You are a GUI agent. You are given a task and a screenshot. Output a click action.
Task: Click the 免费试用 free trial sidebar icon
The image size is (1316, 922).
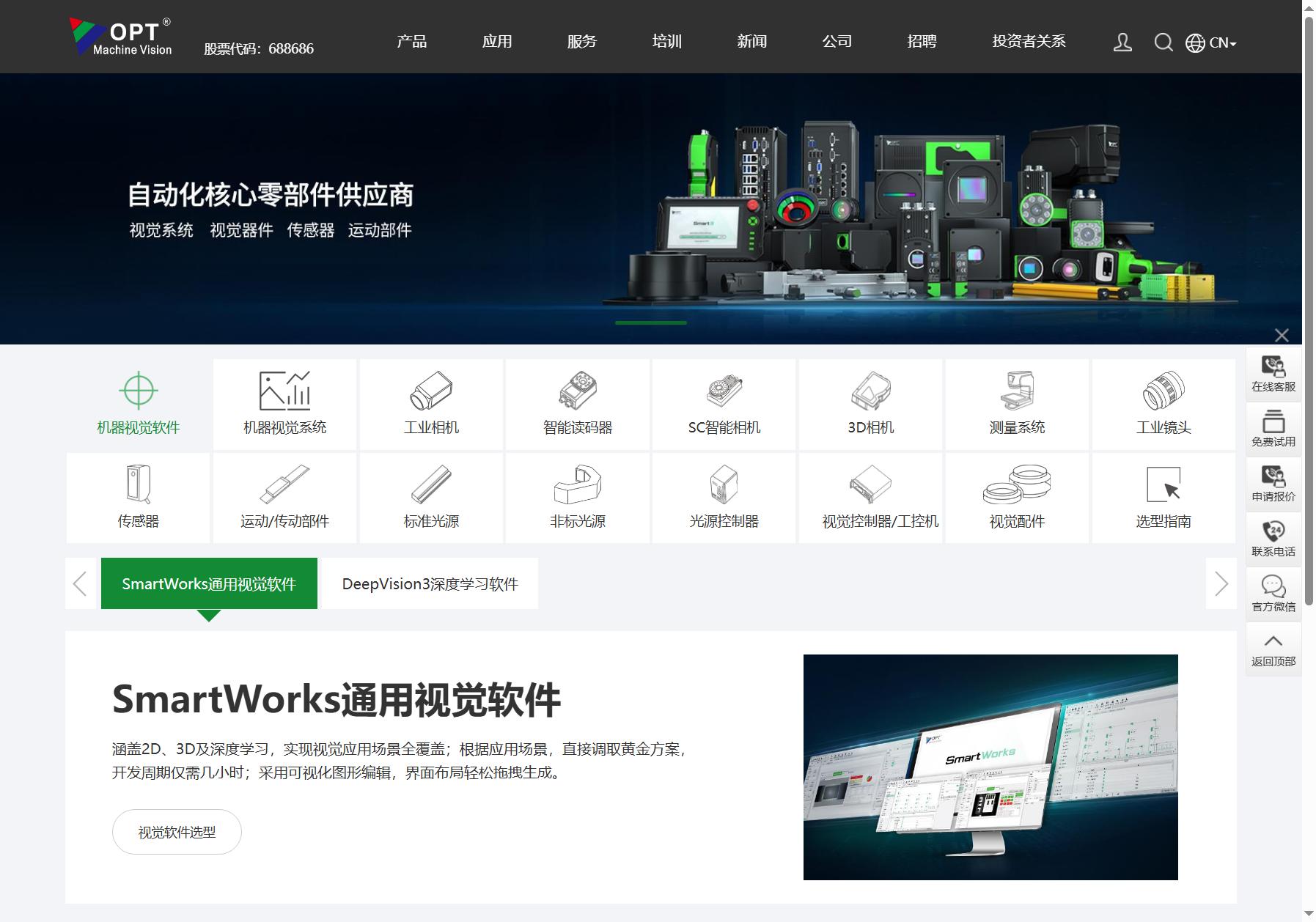pos(1273,429)
